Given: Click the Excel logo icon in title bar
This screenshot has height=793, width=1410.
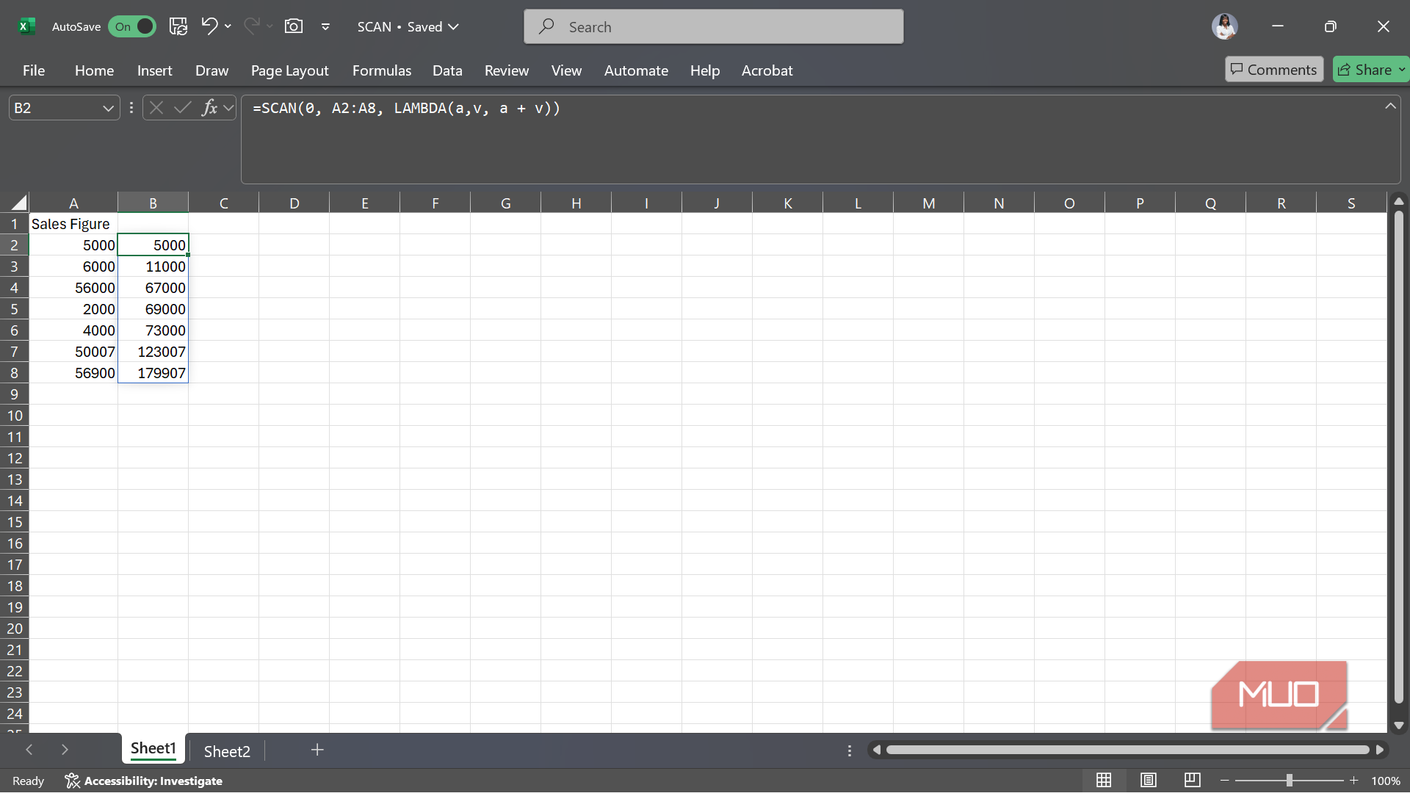Looking at the screenshot, I should [27, 27].
